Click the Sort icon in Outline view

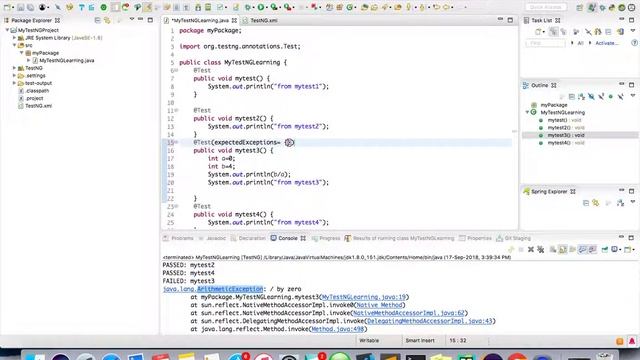[x=582, y=96]
